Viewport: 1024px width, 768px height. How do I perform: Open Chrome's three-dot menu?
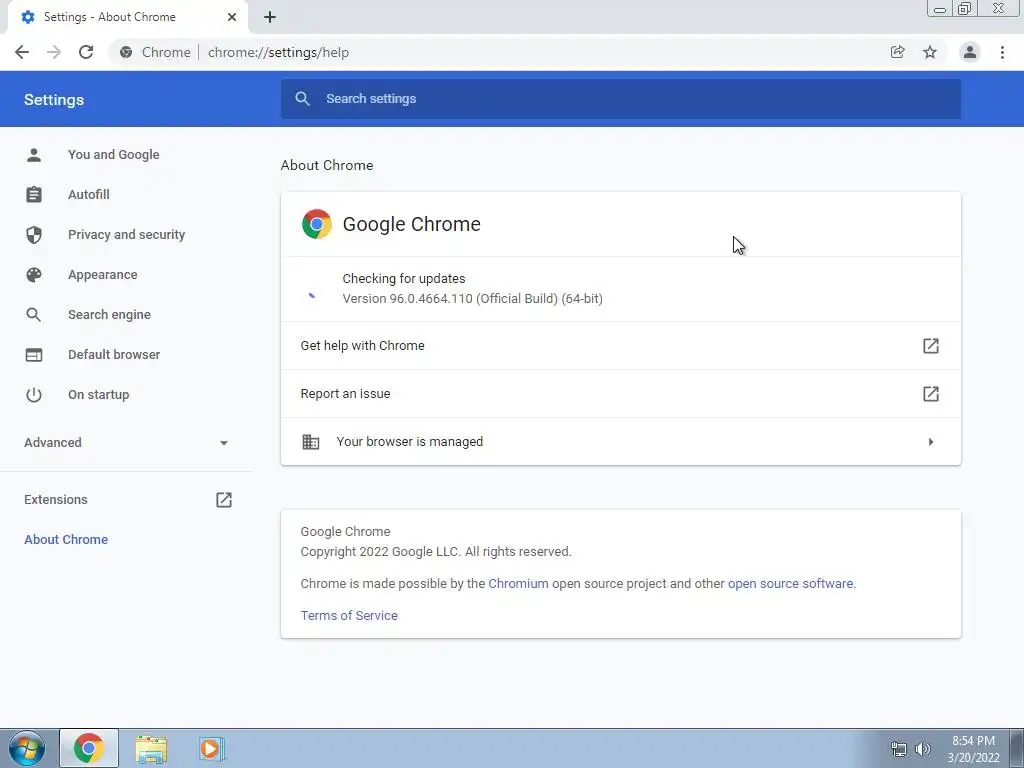[1002, 52]
